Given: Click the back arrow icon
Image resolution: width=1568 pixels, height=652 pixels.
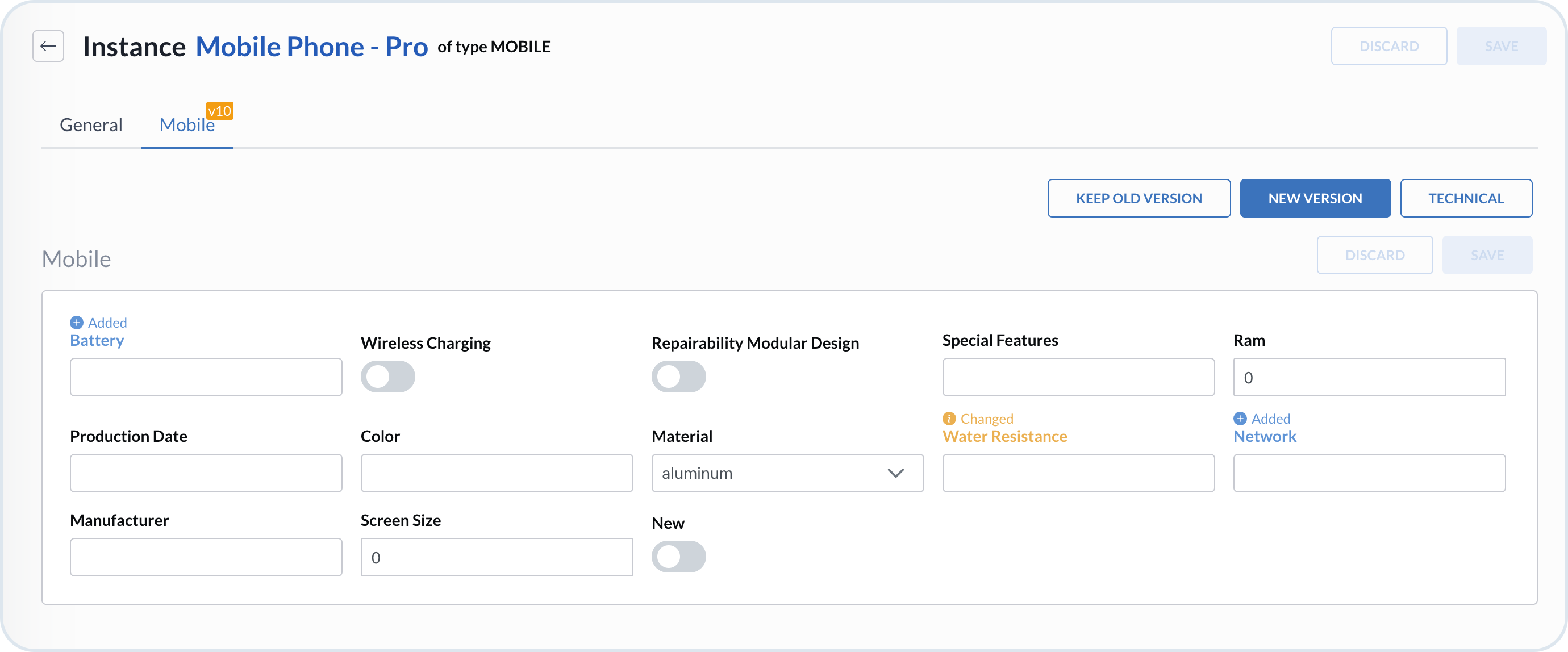Looking at the screenshot, I should (48, 46).
